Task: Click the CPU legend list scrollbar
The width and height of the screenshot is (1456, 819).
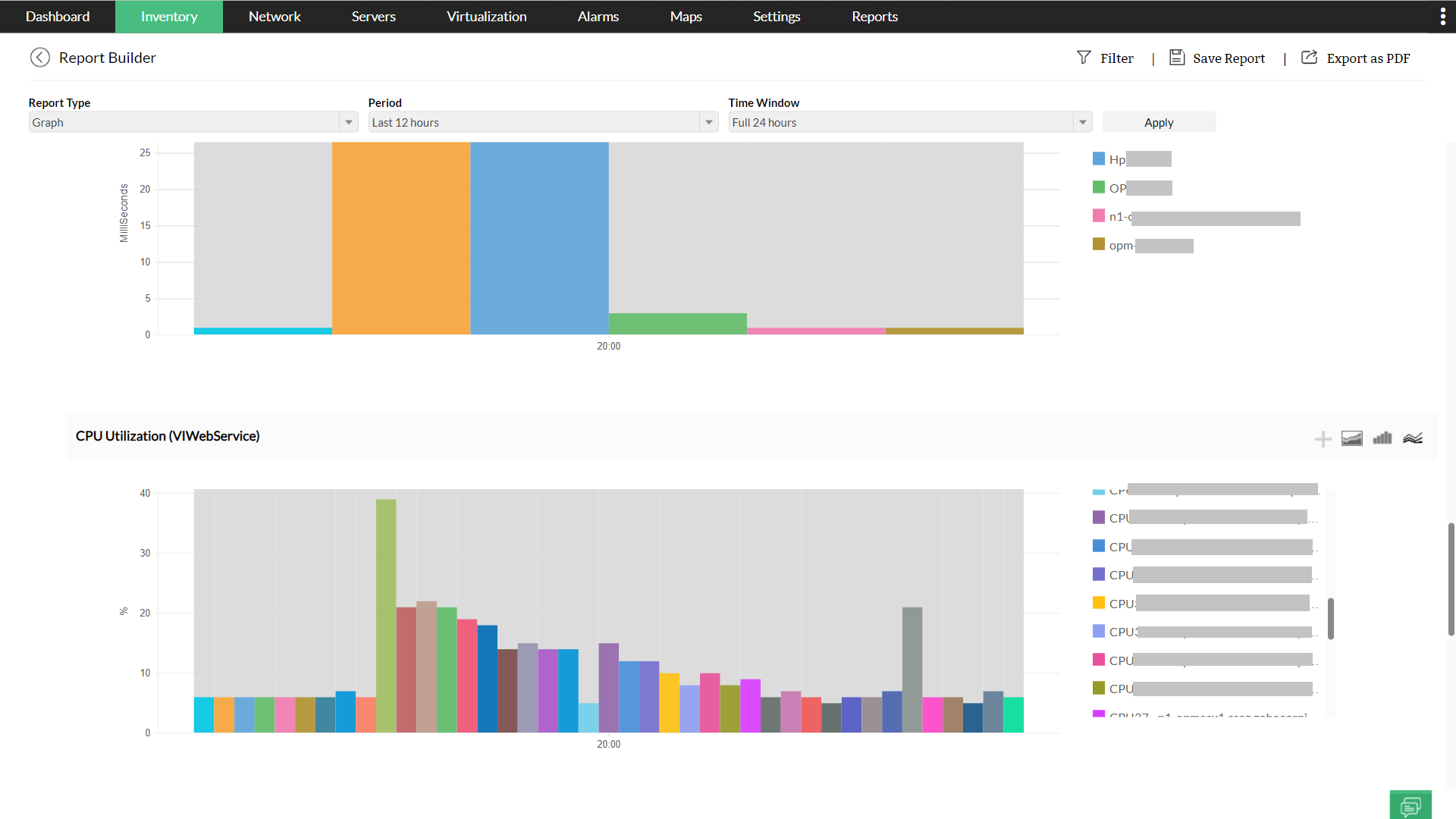Action: point(1330,618)
